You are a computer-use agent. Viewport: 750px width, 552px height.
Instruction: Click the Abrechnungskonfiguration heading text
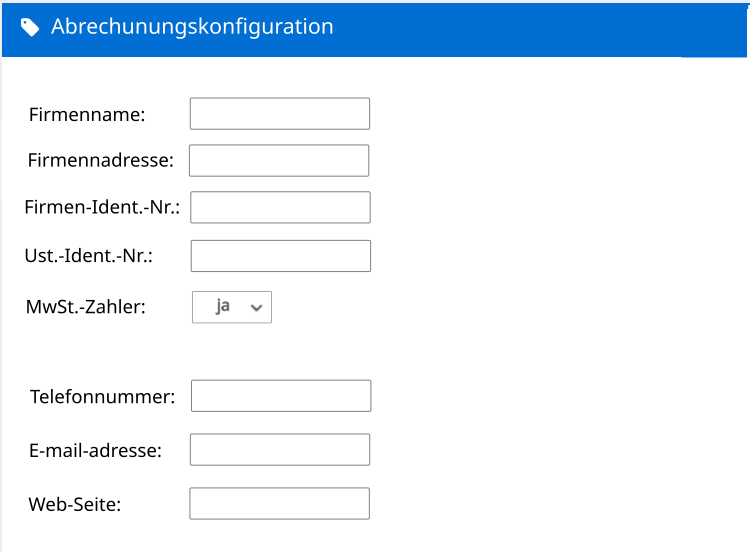click(x=192, y=27)
